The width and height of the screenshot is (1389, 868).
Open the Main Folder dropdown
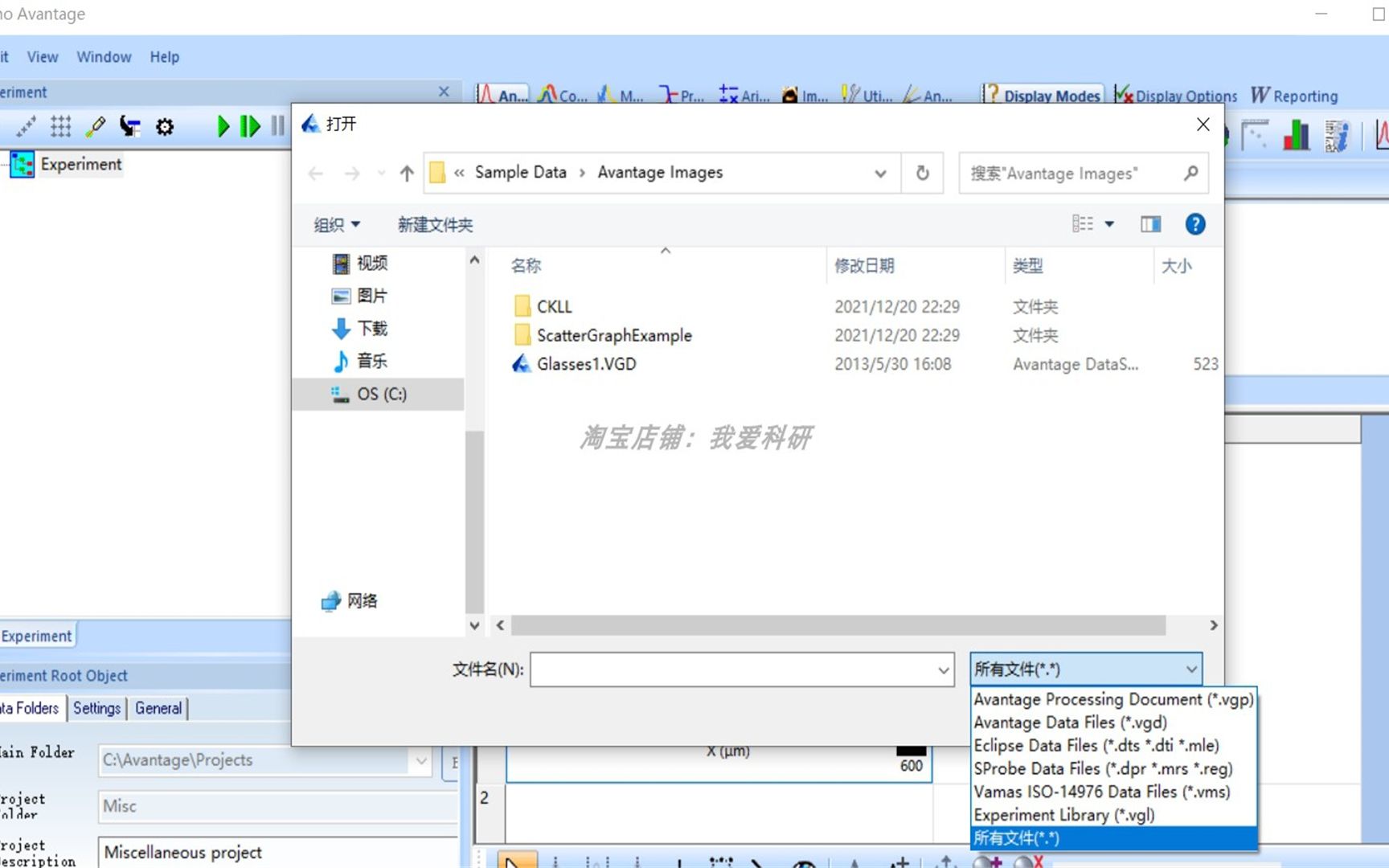pos(421,760)
